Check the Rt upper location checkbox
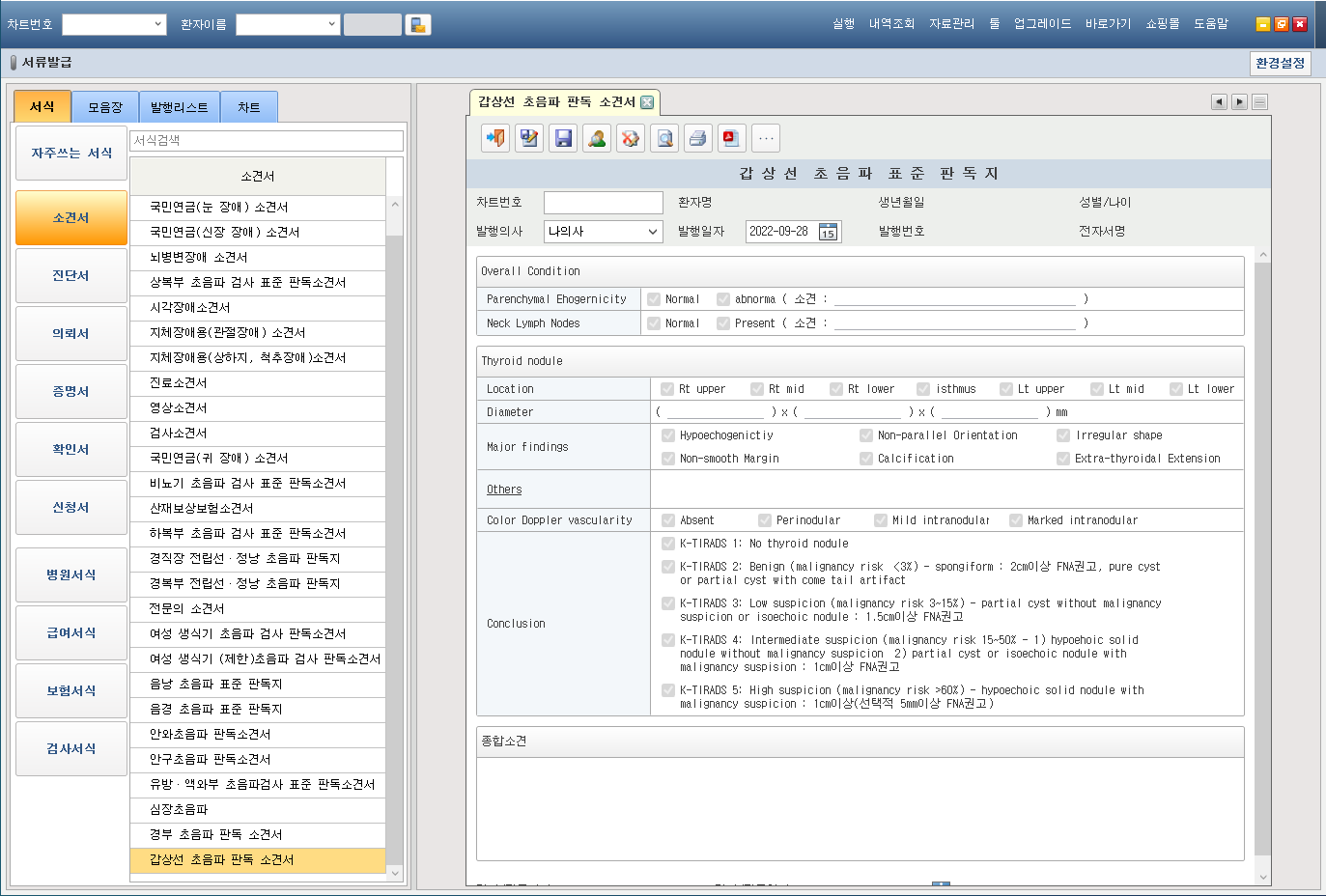This screenshot has height=896, width=1326. click(x=667, y=389)
